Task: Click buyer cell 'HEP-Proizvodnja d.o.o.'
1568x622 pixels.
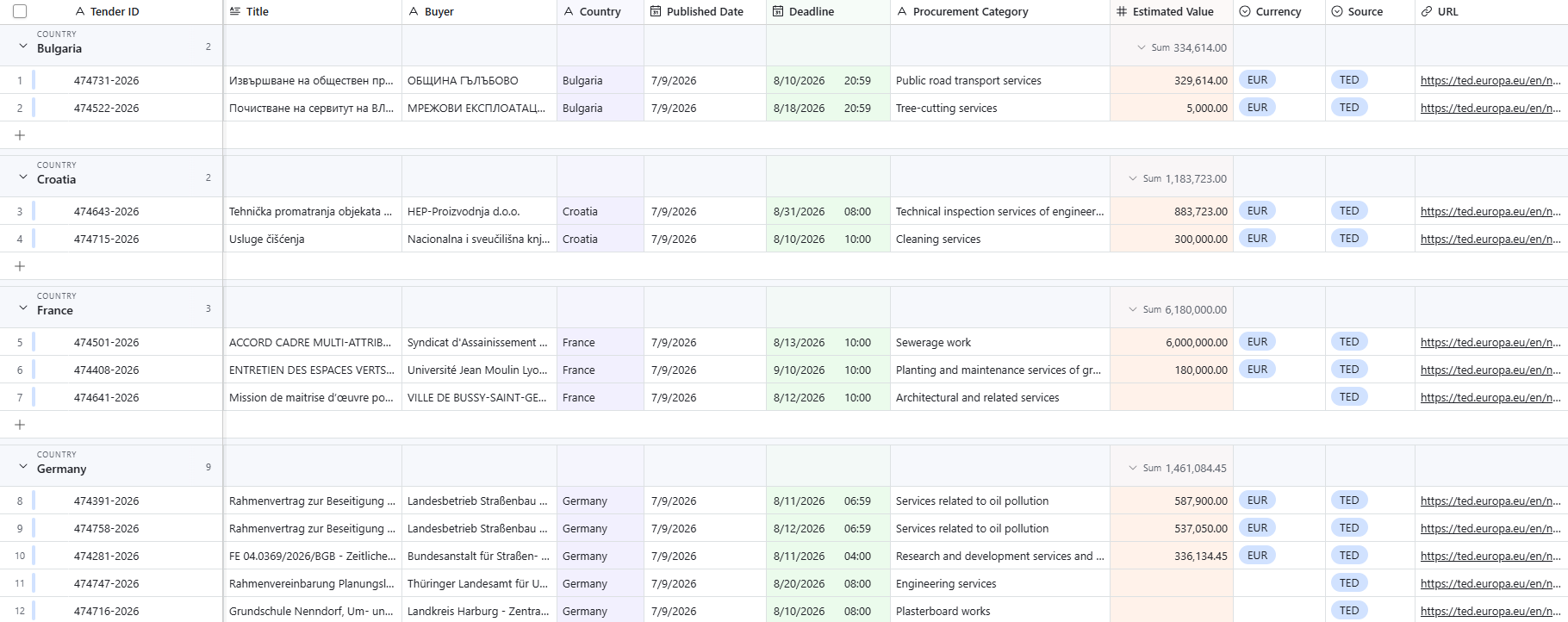Action: coord(479,212)
